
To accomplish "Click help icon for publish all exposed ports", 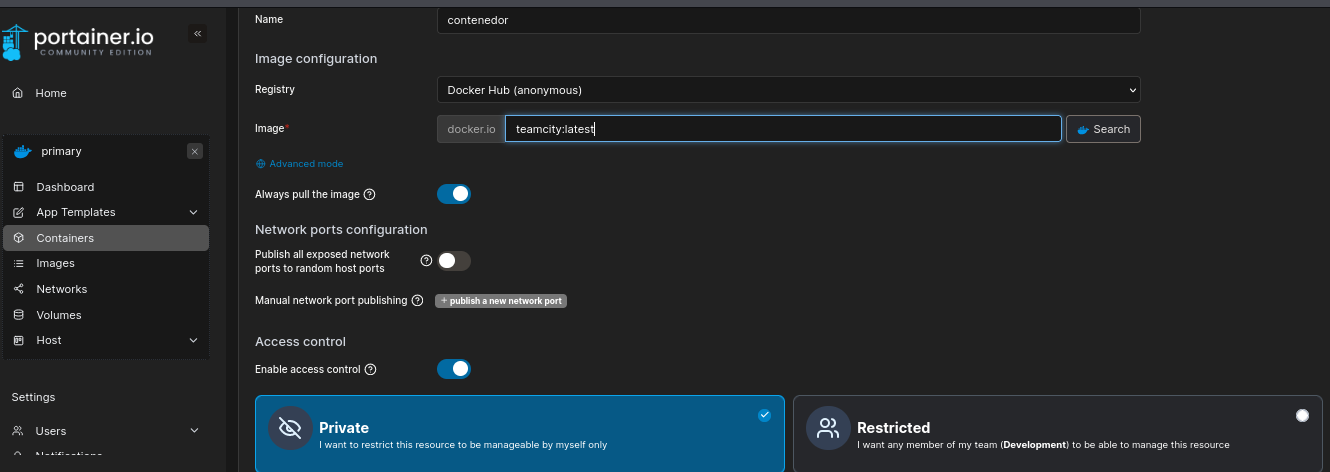I will point(426,261).
